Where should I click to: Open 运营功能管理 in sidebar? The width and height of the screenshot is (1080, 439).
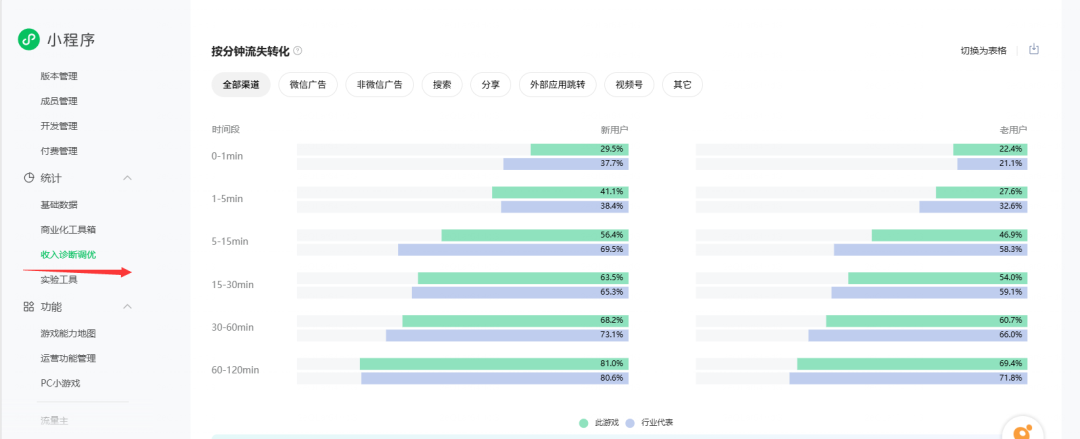68,358
